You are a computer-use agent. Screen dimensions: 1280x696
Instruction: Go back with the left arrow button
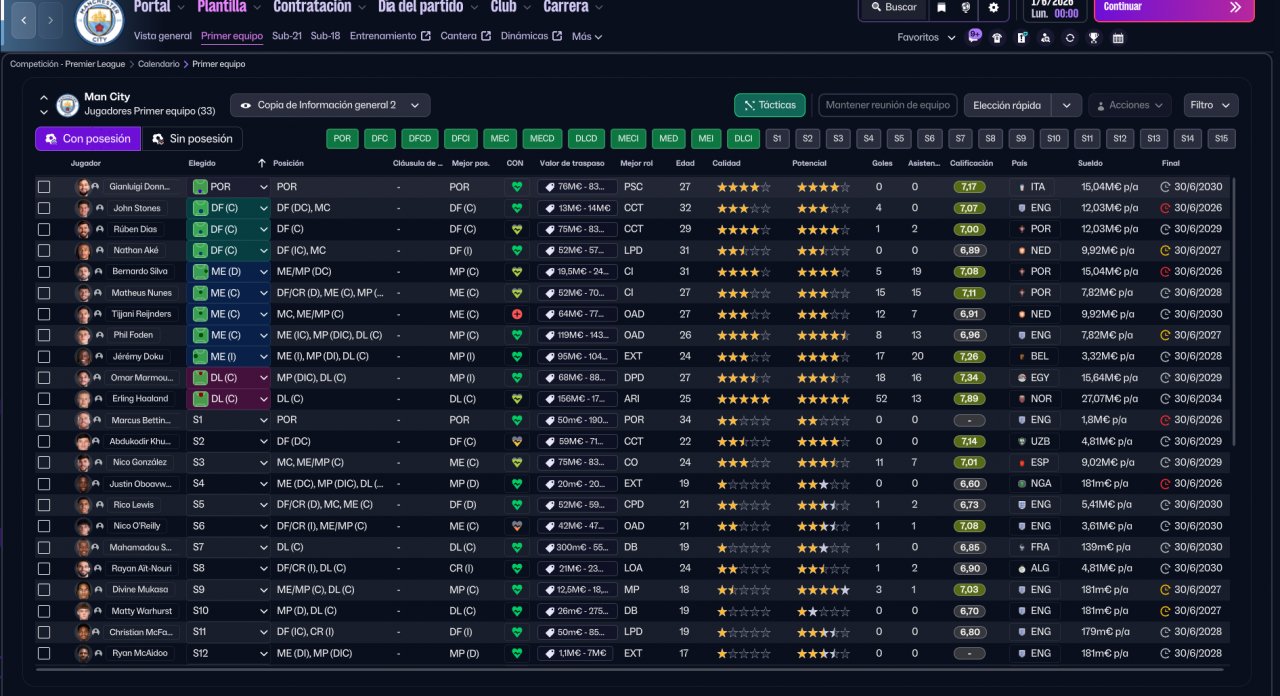[x=23, y=20]
